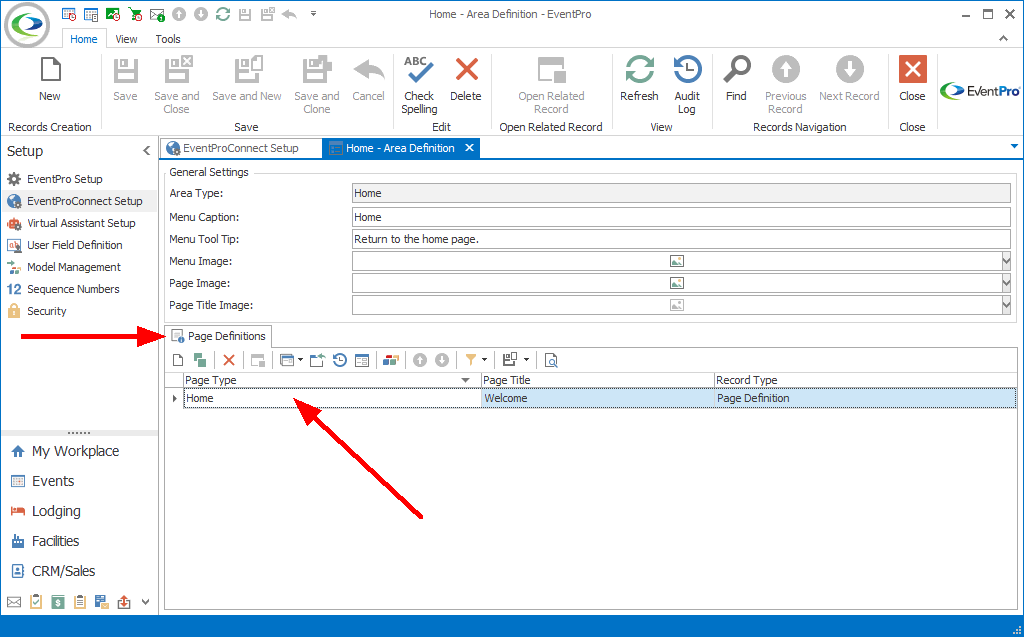
Task: Click the Page Definition record type cell
Action: pos(865,399)
